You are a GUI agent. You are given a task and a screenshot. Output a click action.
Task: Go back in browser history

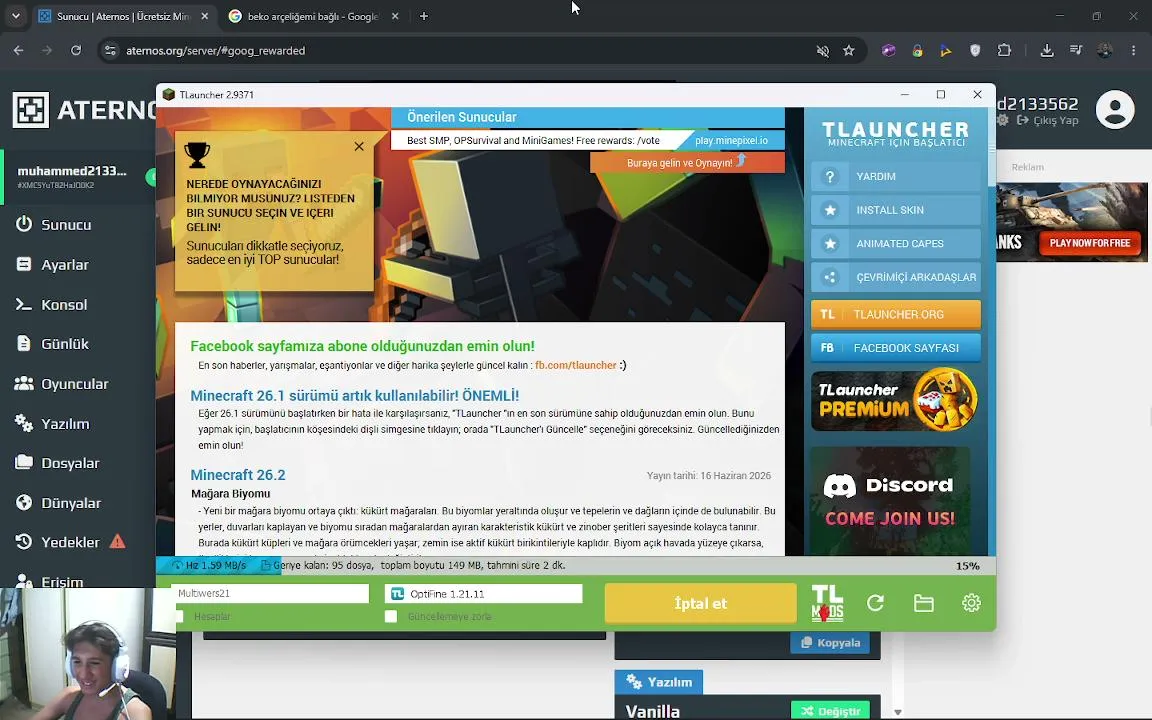(18, 51)
